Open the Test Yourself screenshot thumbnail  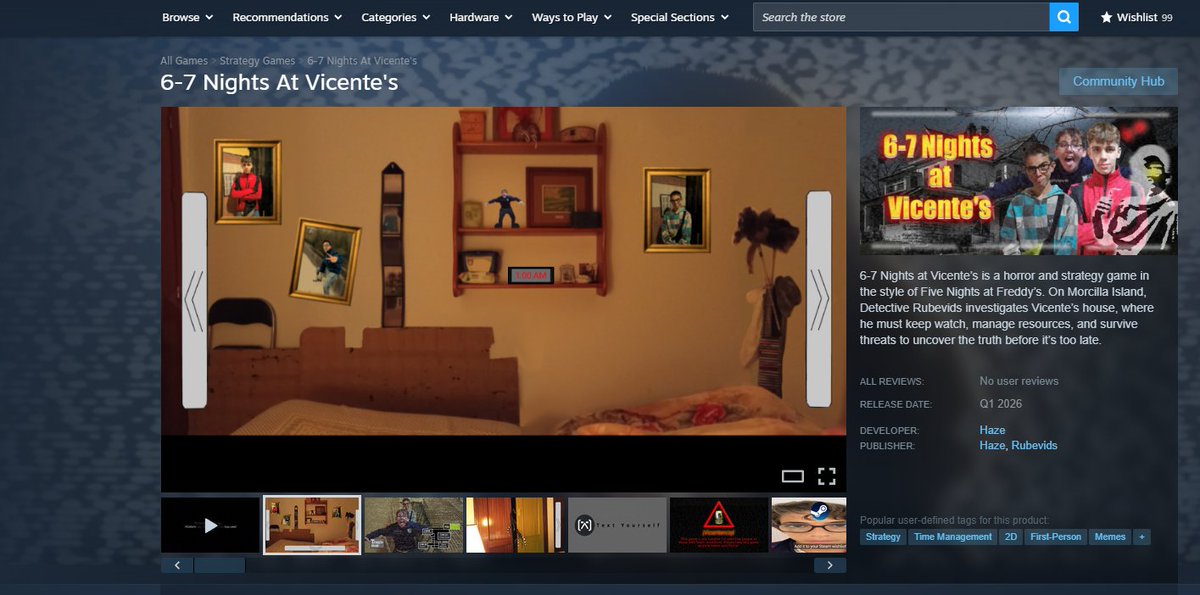(x=617, y=525)
